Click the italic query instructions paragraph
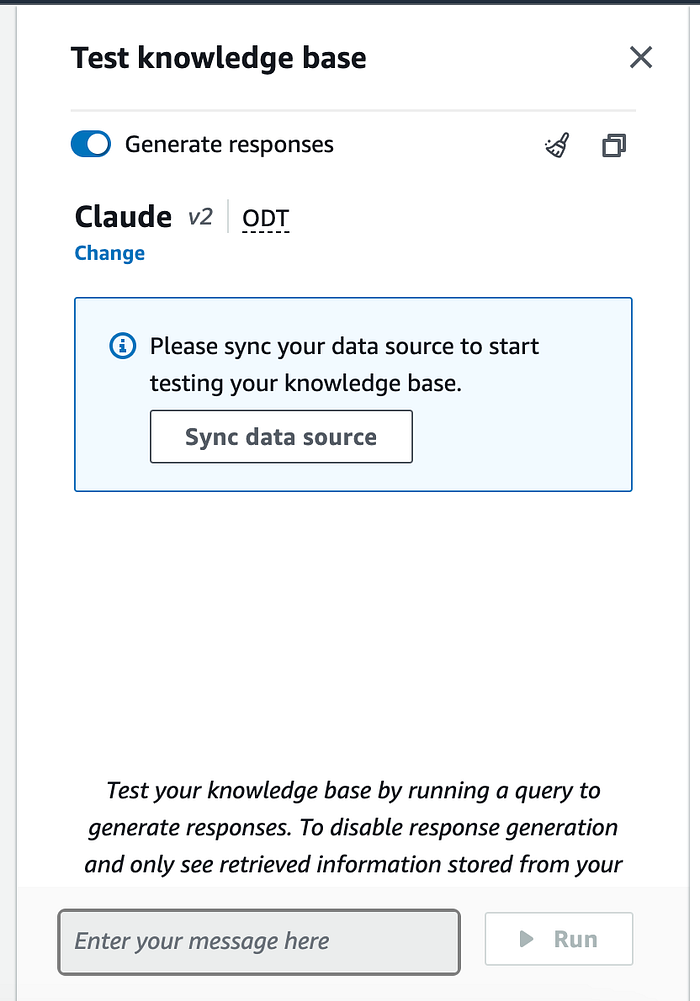 354,827
